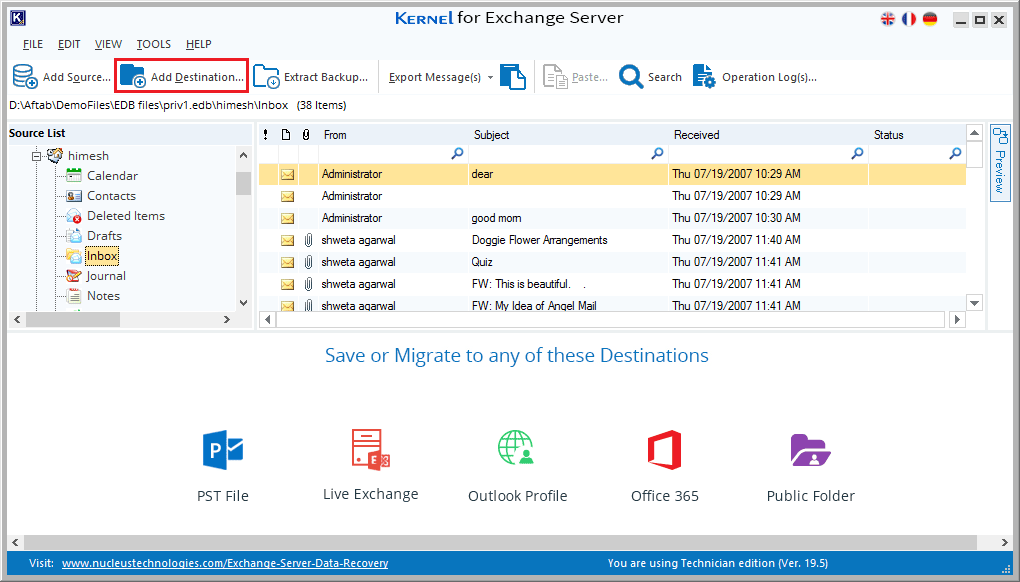Screen dimensions: 1020x582
Task: Click the PST File destination icon
Action: 222,449
